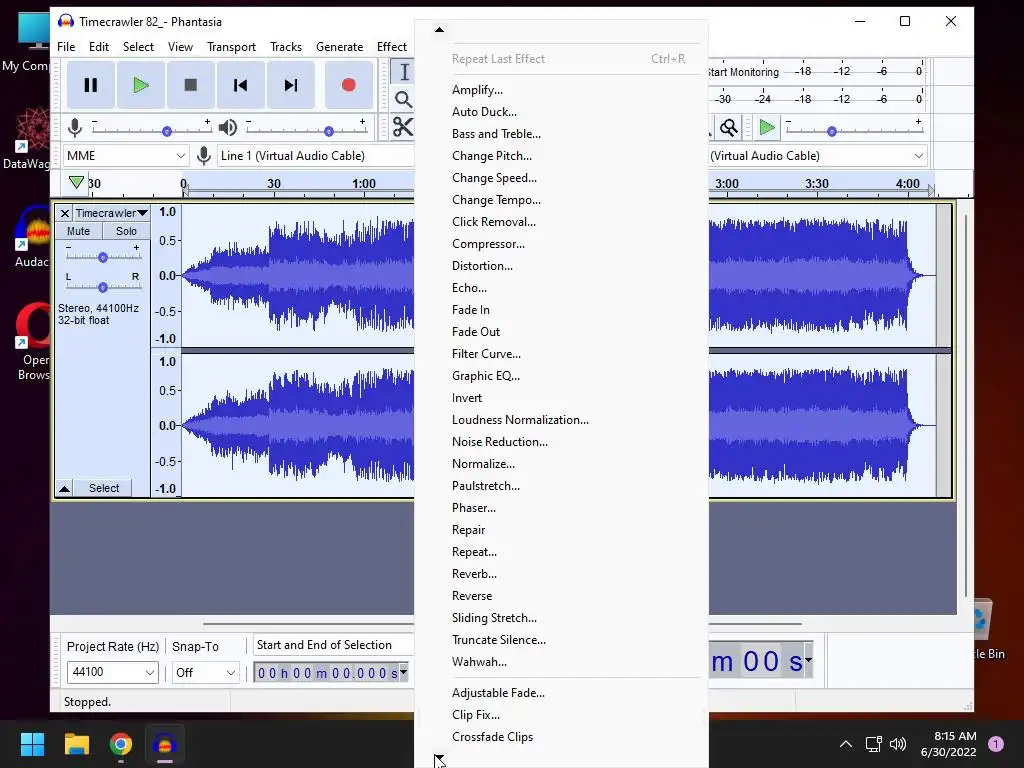Click the green timeline playhead triangle
Viewport: 1024px width, 768px height.
[76, 182]
